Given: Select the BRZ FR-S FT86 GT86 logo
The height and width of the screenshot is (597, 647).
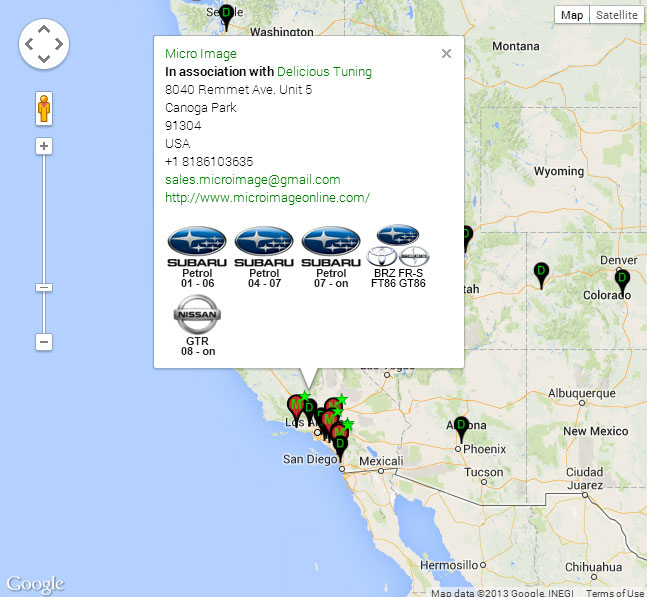Looking at the screenshot, I should click(398, 256).
